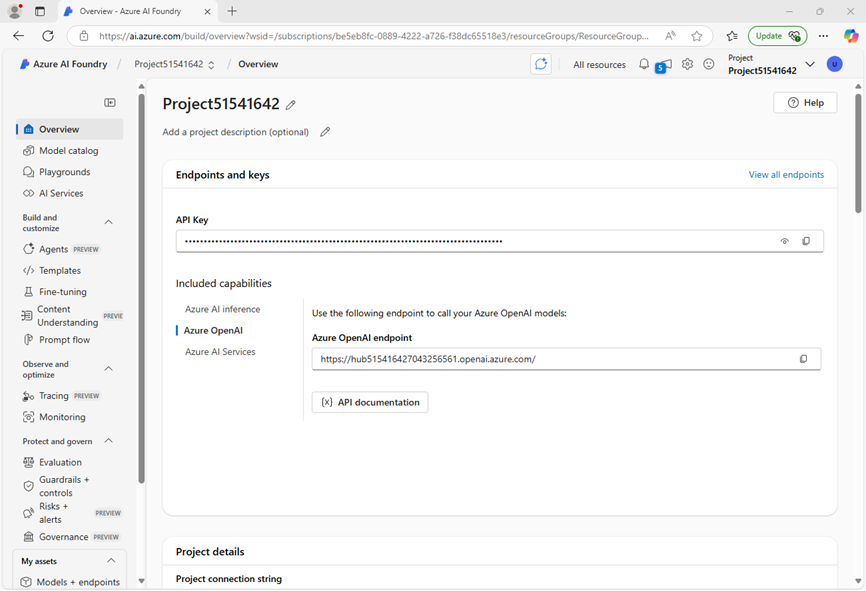Open the feedback smiley icon
The image size is (866, 592).
tap(709, 64)
